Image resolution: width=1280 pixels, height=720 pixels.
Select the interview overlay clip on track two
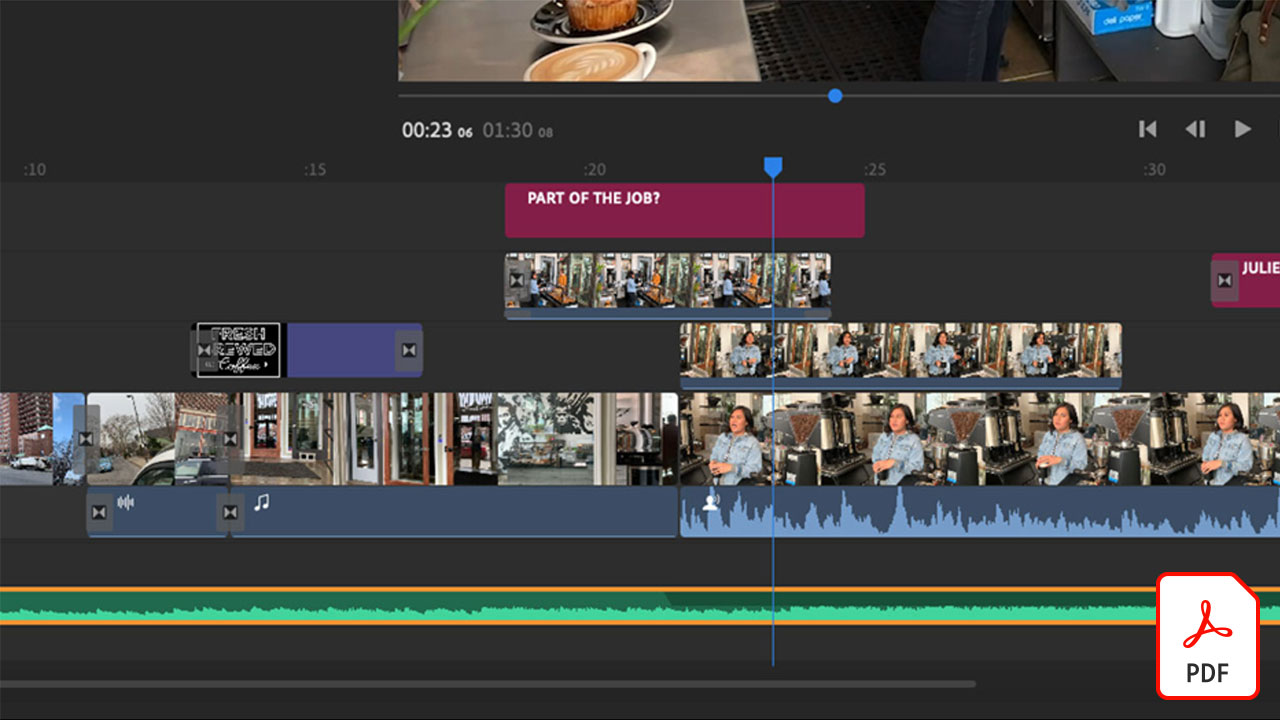click(900, 355)
